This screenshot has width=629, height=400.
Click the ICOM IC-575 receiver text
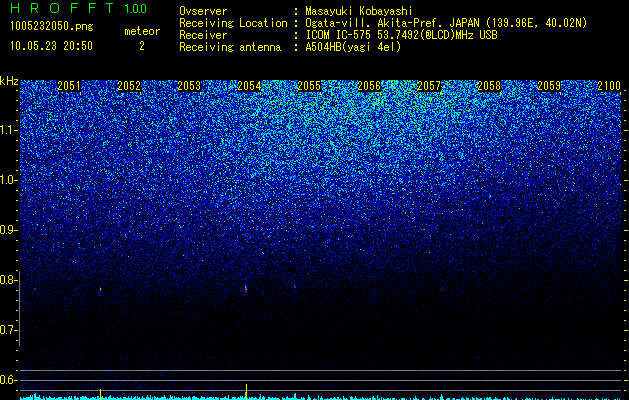[x=401, y=35]
